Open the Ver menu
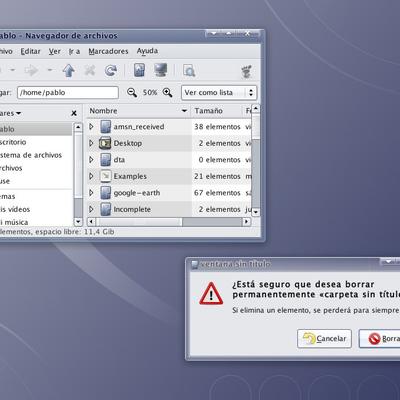400x400 pixels. [55, 51]
